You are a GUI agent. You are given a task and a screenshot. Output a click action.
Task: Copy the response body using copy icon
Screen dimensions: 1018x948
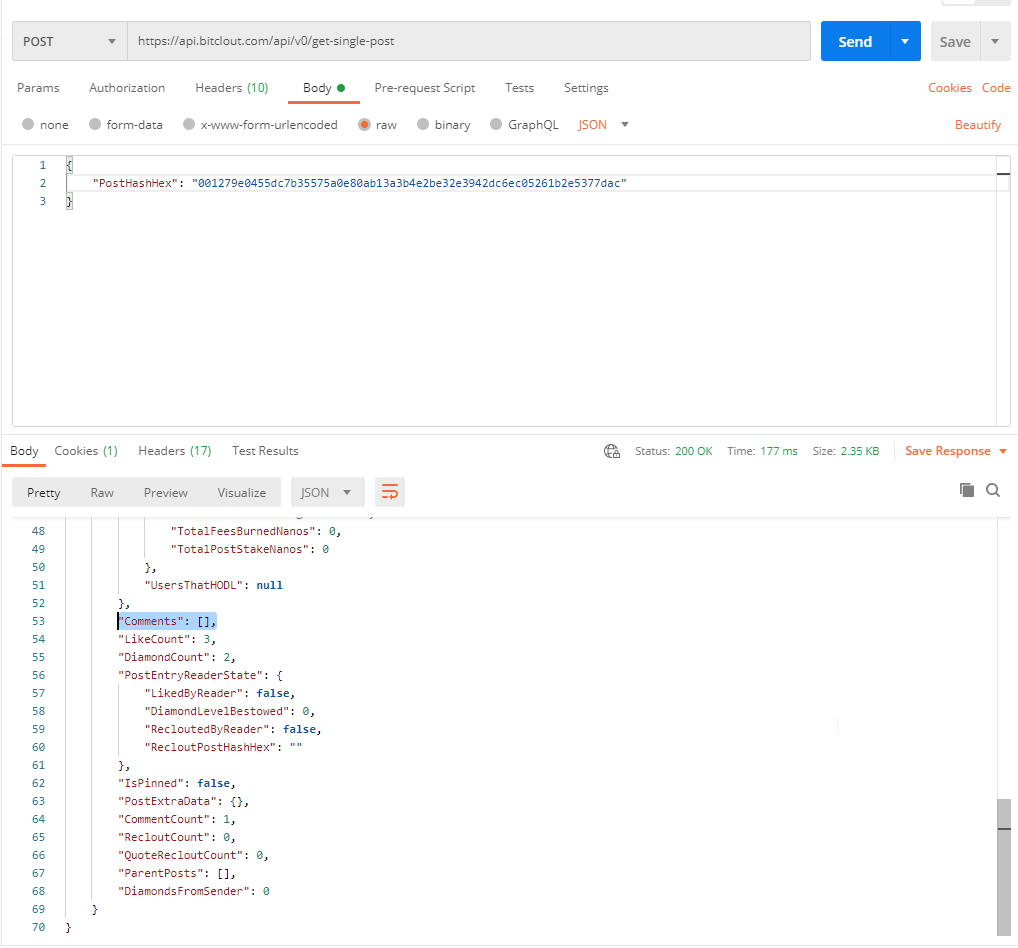pos(966,490)
